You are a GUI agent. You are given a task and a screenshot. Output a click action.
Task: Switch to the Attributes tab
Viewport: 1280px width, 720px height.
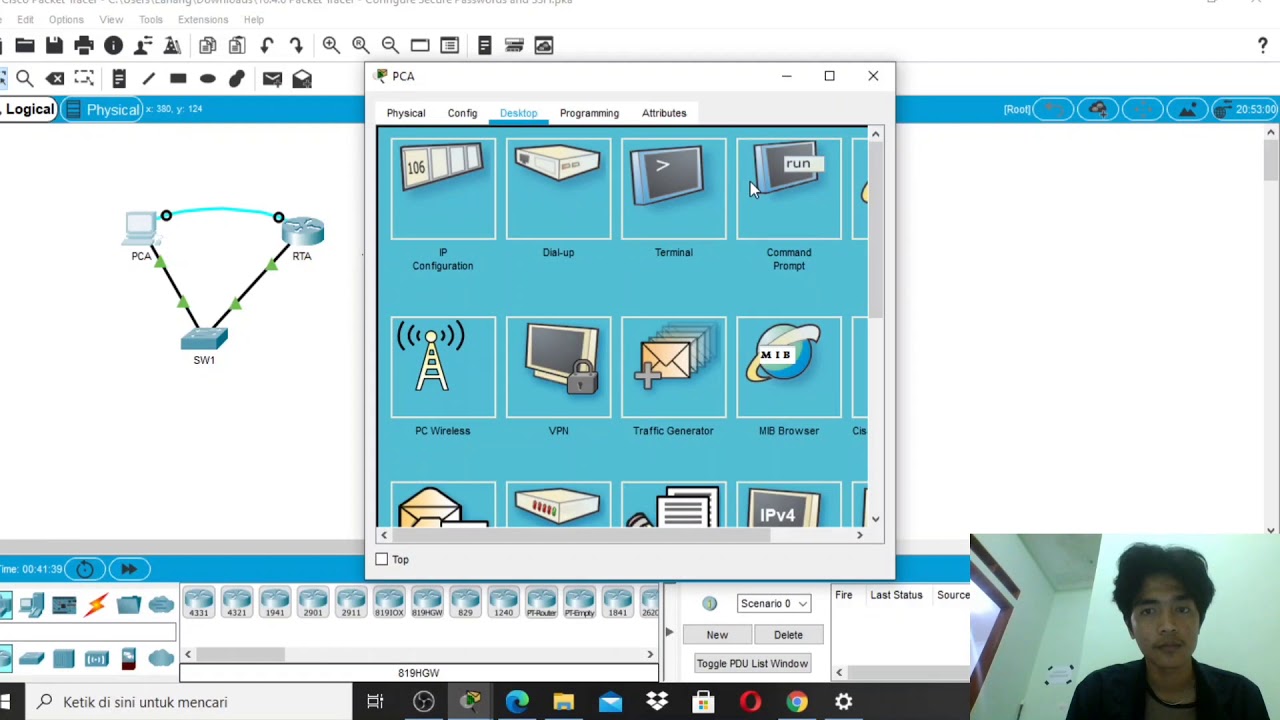664,113
